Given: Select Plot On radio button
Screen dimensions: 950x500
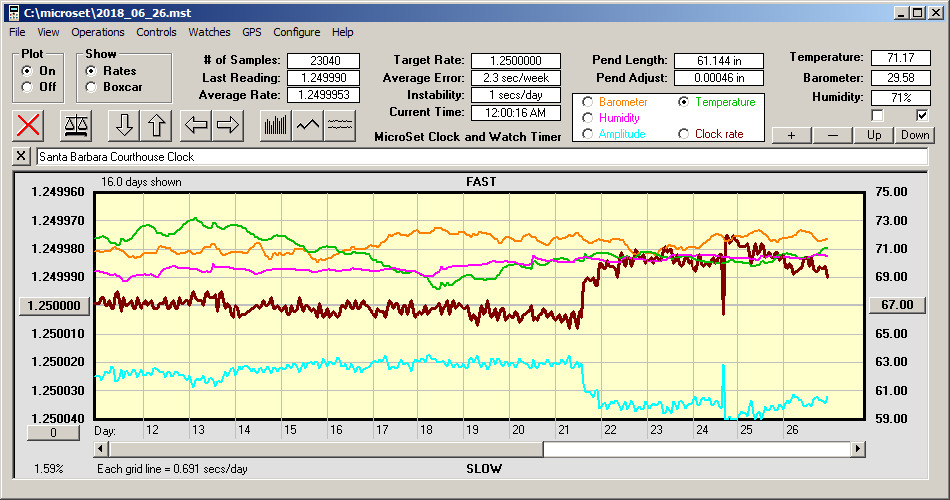Looking at the screenshot, I should [26, 71].
